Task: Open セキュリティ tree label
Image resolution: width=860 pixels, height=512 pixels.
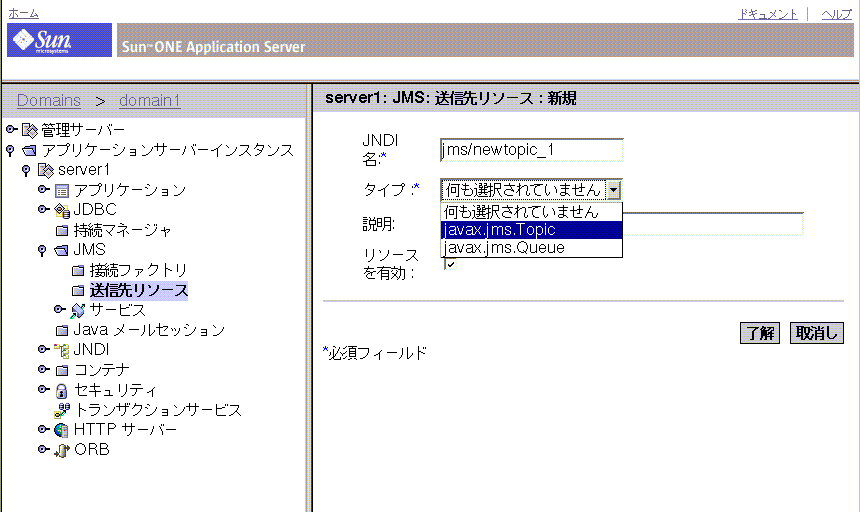Action: point(115,390)
